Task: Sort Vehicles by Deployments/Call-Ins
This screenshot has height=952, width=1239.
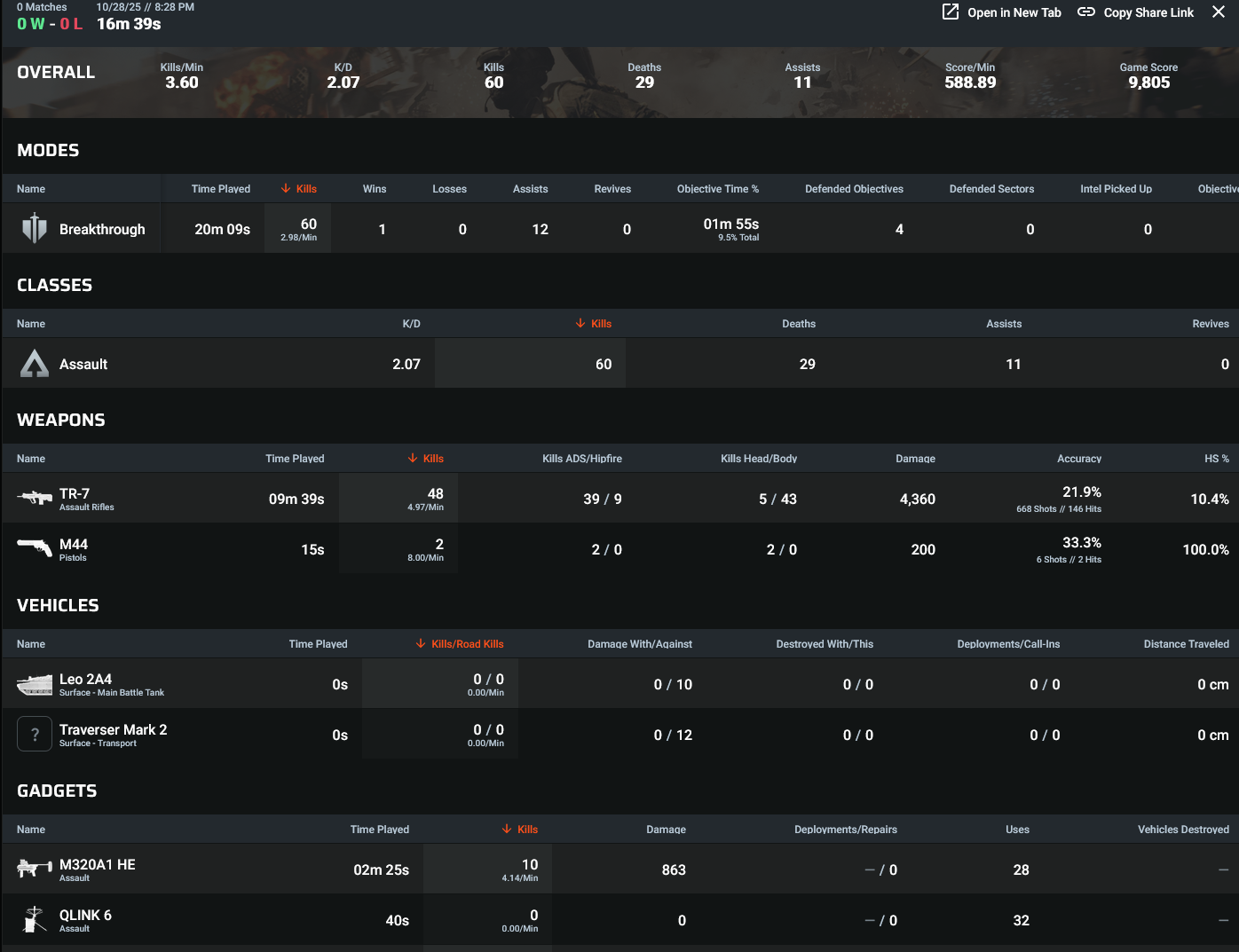Action: [1008, 644]
